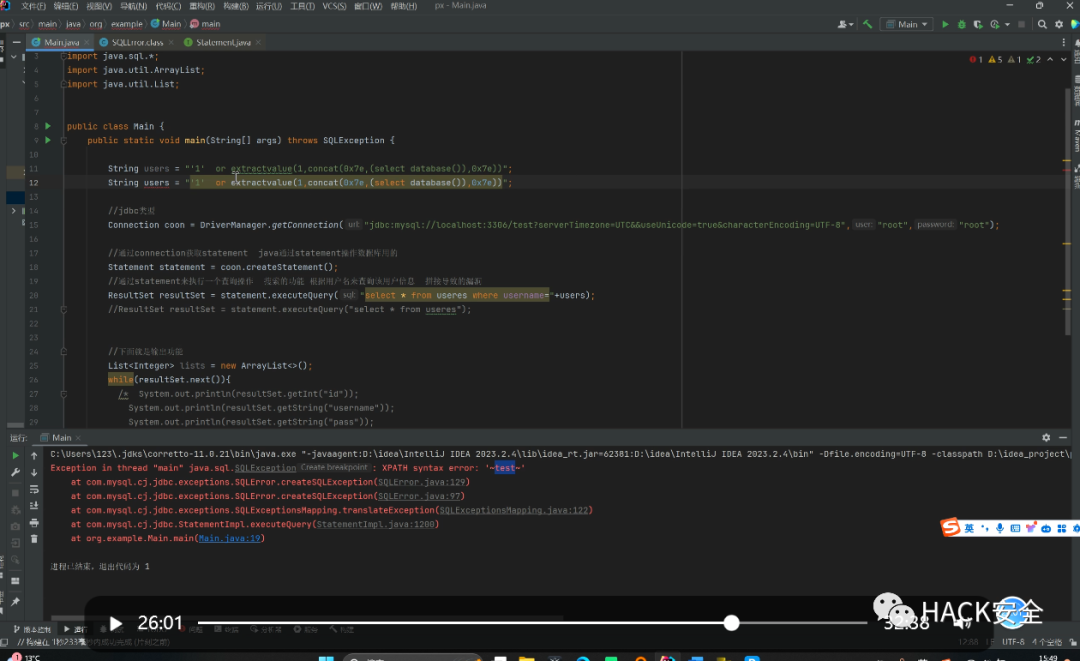Rerun Main in the Run panel
The image size is (1080, 661).
pos(15,456)
